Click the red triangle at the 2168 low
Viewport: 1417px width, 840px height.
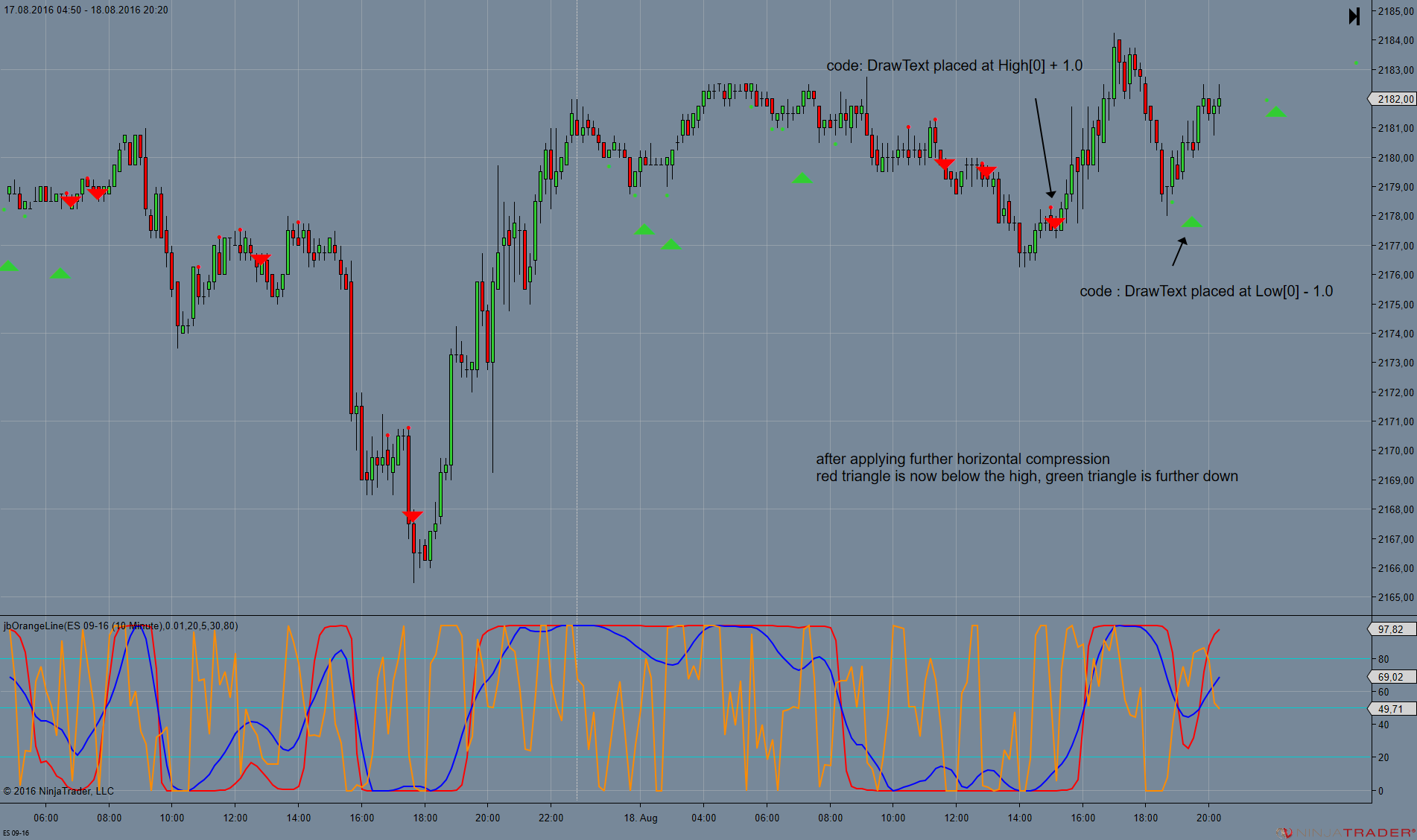[x=413, y=516]
